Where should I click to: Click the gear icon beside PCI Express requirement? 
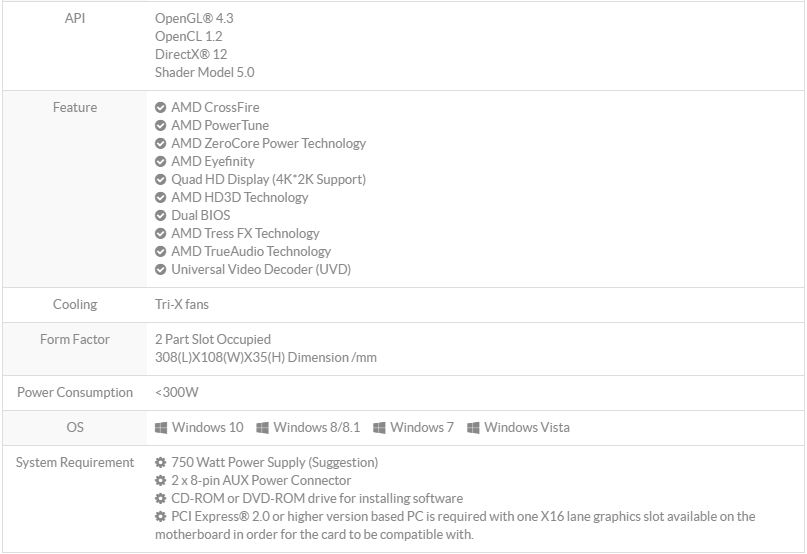pos(161,516)
